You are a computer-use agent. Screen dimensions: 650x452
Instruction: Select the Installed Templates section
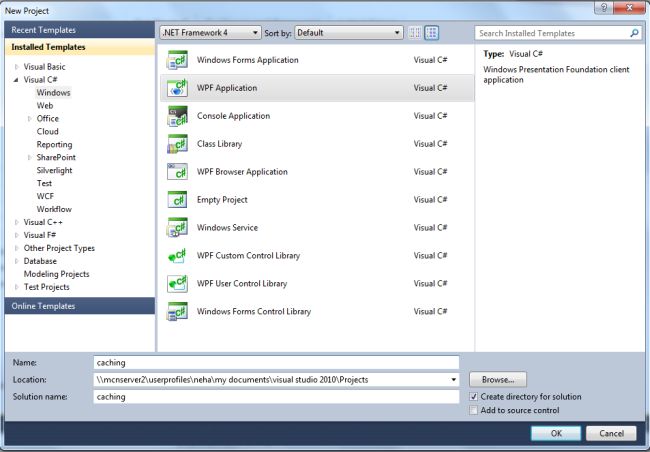coord(80,47)
